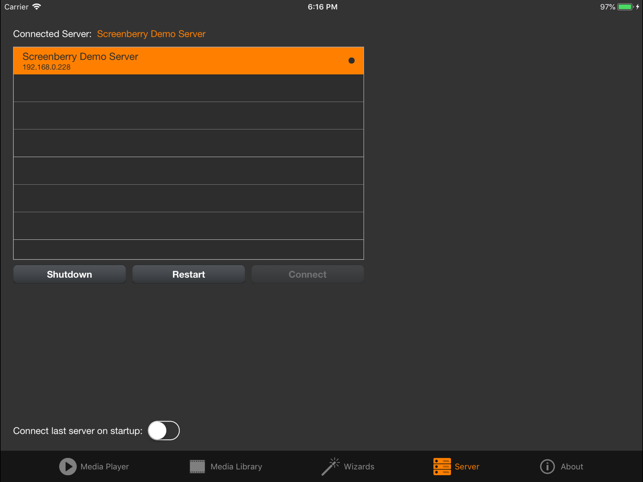Click the 97% battery percentage
Screen dimensions: 643x482
coord(607,7)
